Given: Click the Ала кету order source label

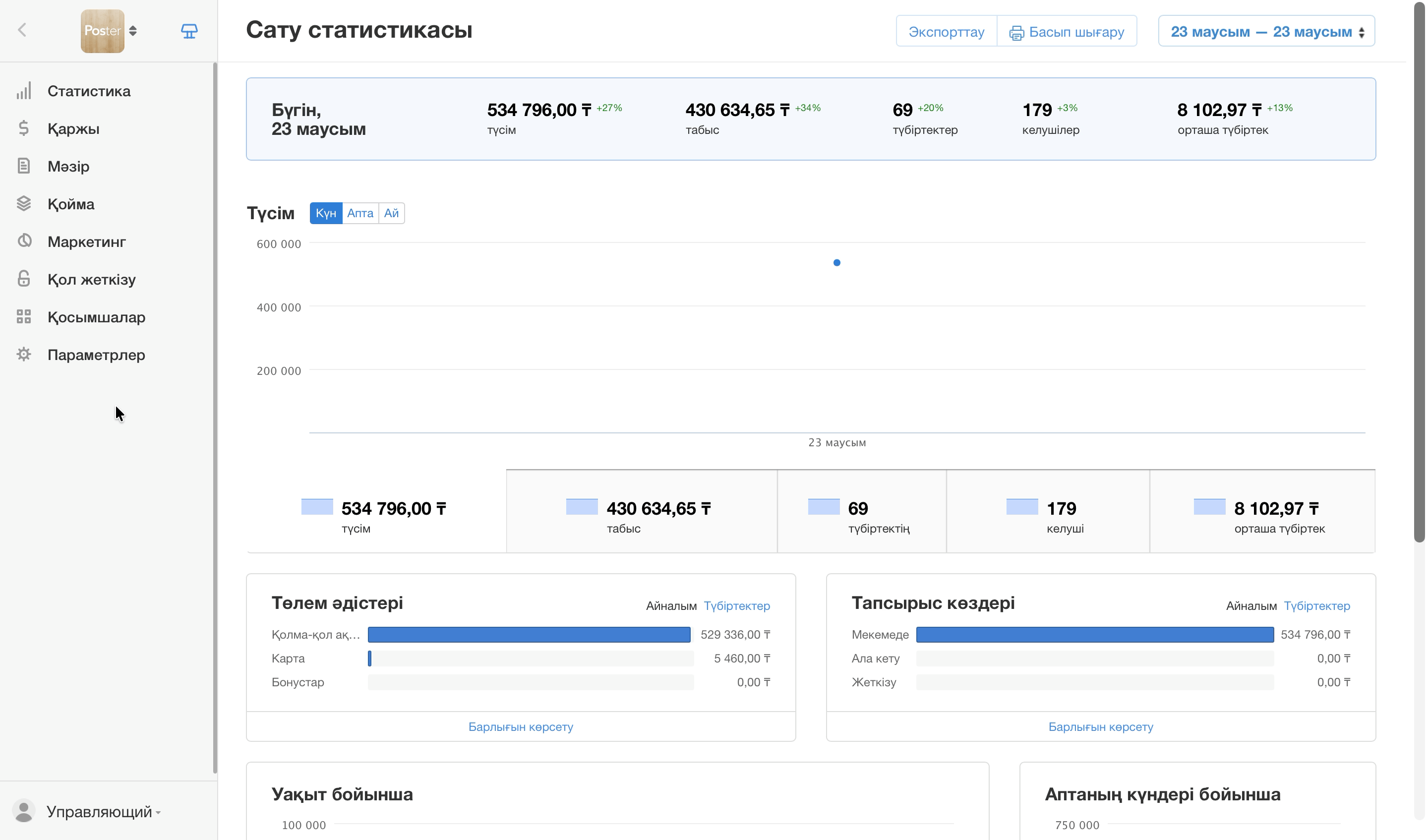Looking at the screenshot, I should point(877,659).
